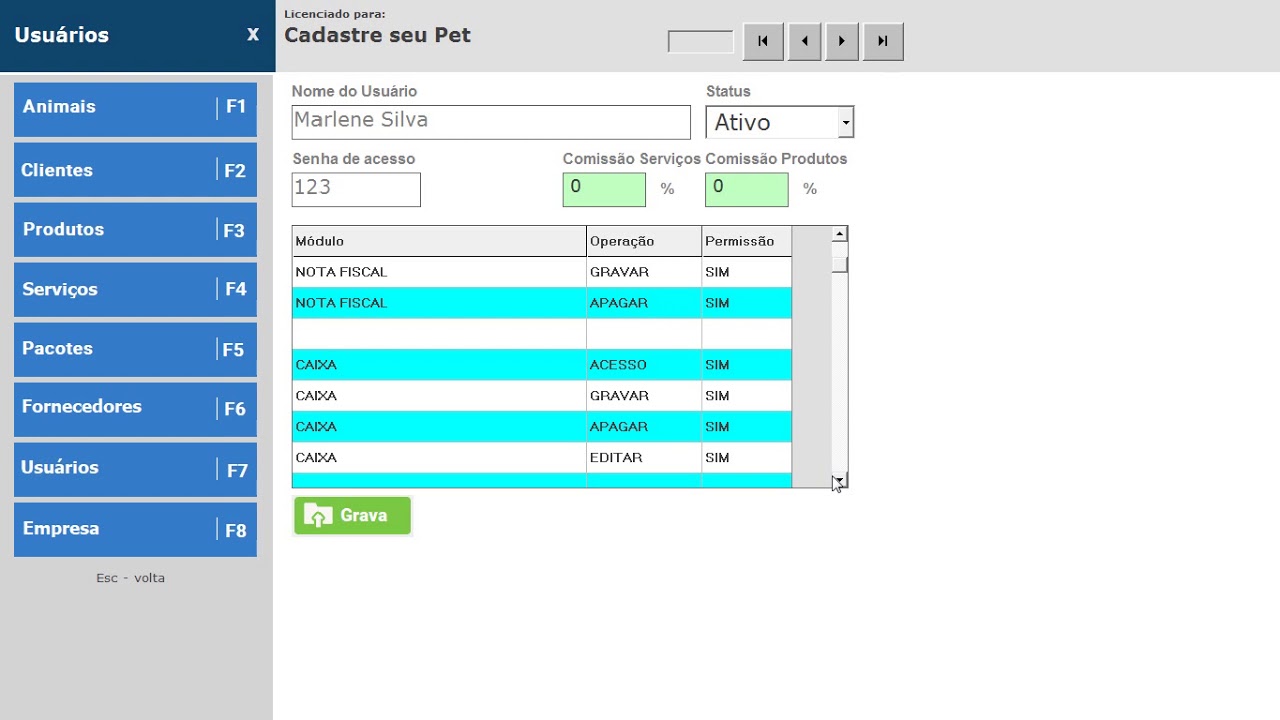Go to the Serviços section
The image size is (1280, 720).
pos(135,290)
